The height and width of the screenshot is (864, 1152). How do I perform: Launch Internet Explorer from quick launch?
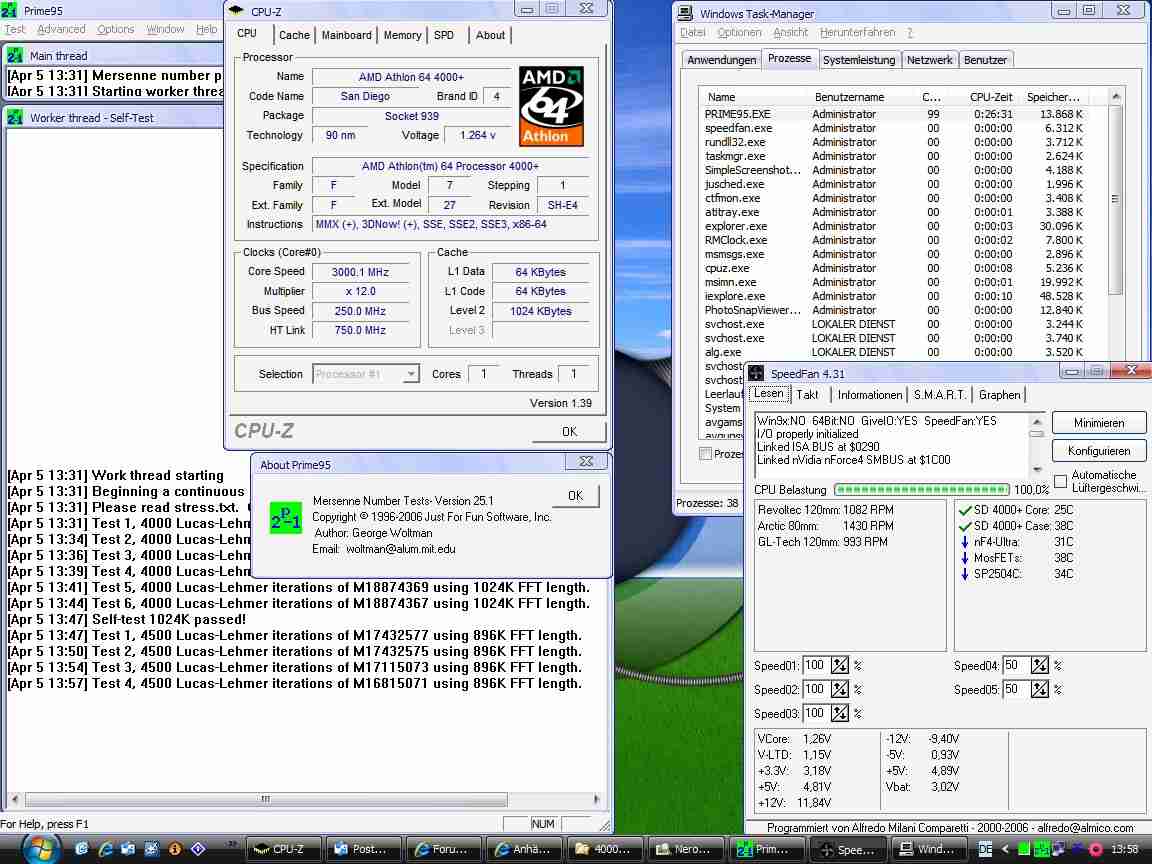[x=105, y=849]
